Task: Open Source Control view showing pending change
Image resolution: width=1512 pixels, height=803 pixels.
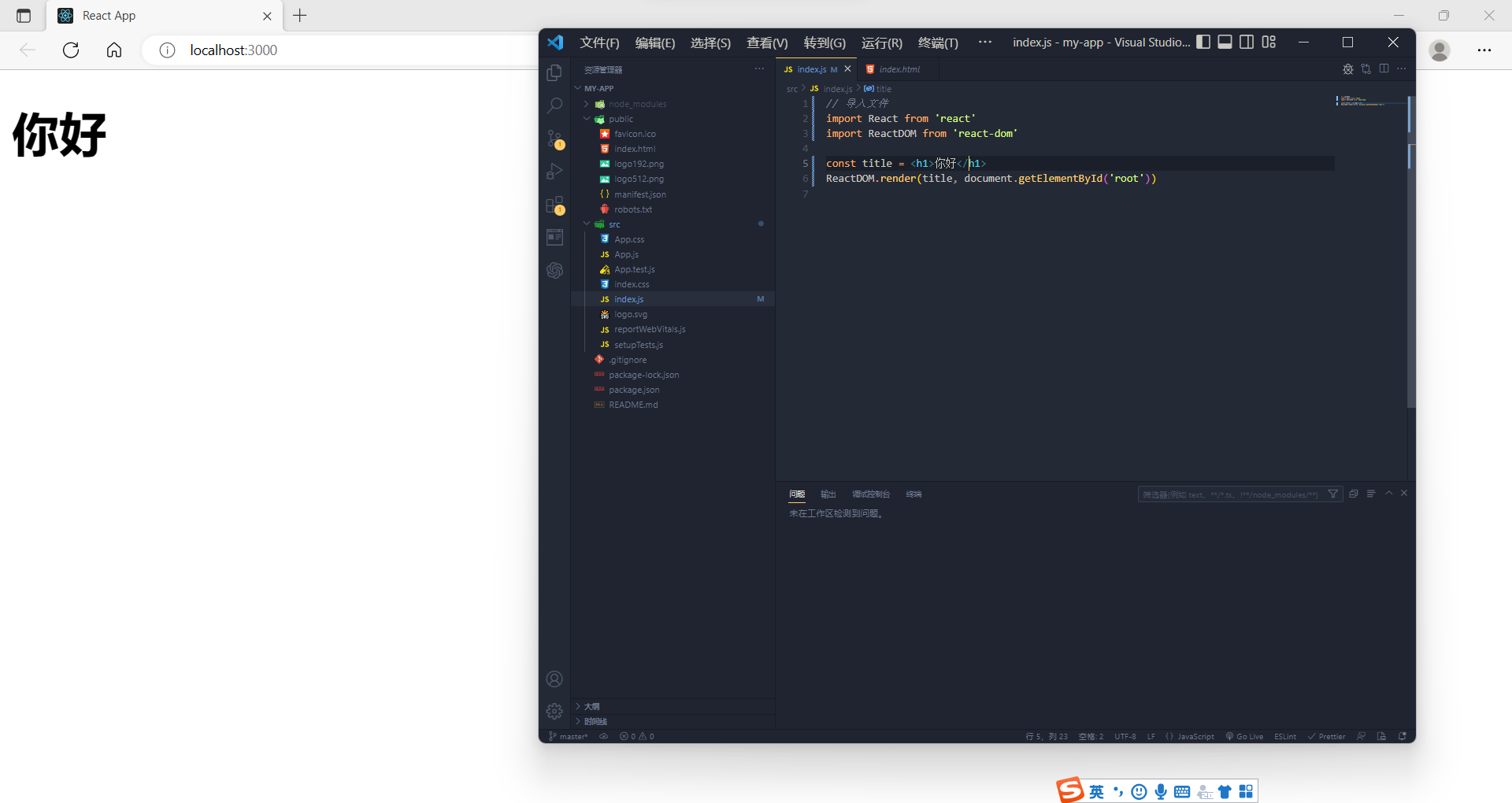Action: [554, 138]
